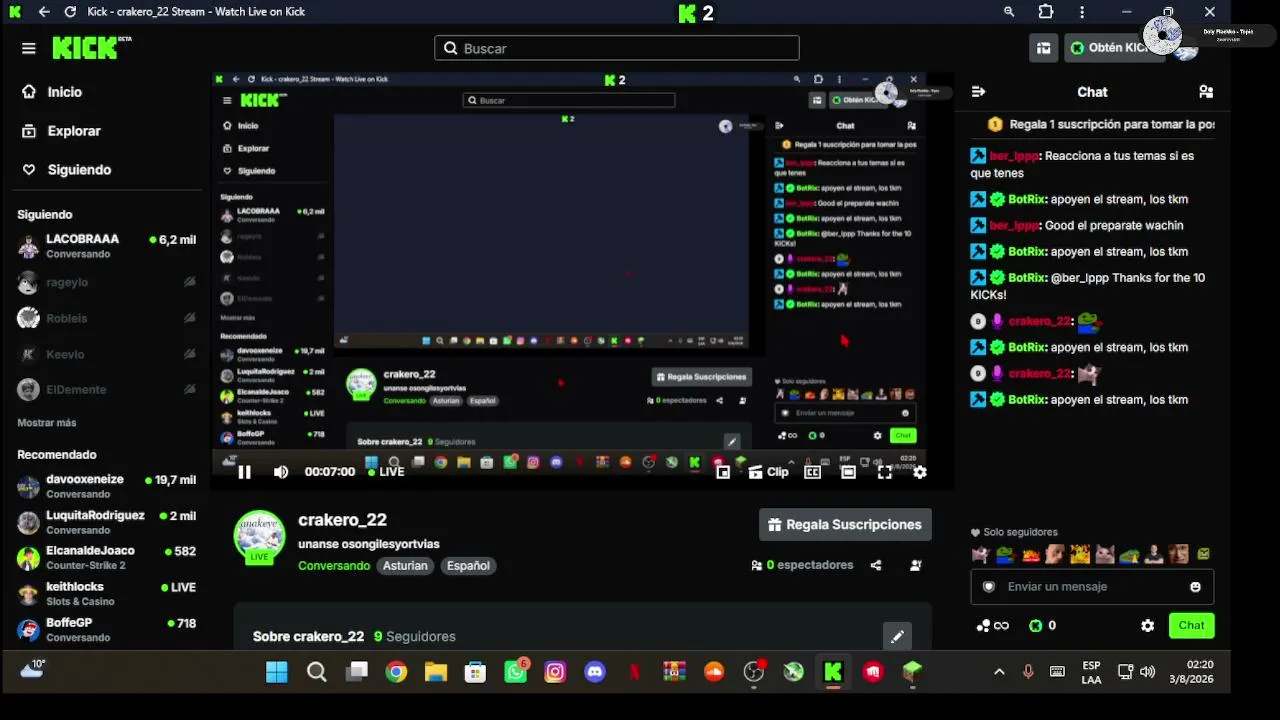This screenshot has width=1280, height=720.
Task: Open the chat users list icon
Action: point(1206,92)
